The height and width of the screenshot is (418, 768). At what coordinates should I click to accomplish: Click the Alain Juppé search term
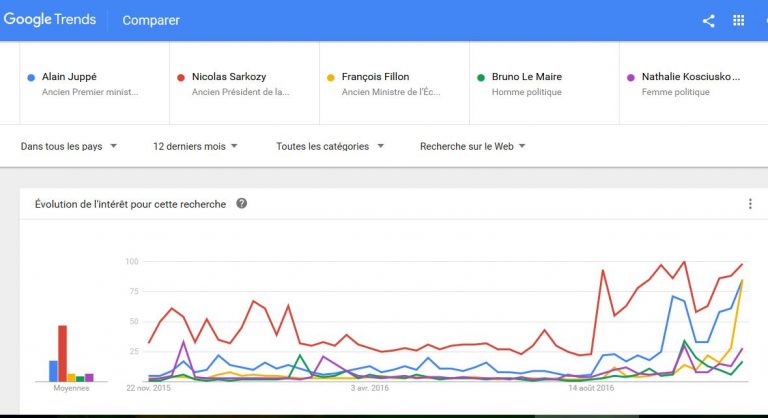[69, 76]
